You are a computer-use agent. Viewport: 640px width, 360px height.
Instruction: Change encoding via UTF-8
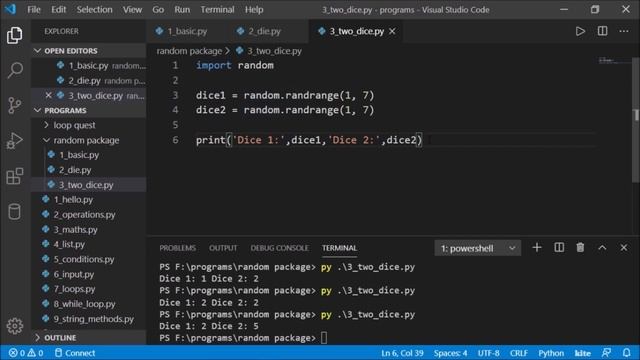click(x=488, y=353)
